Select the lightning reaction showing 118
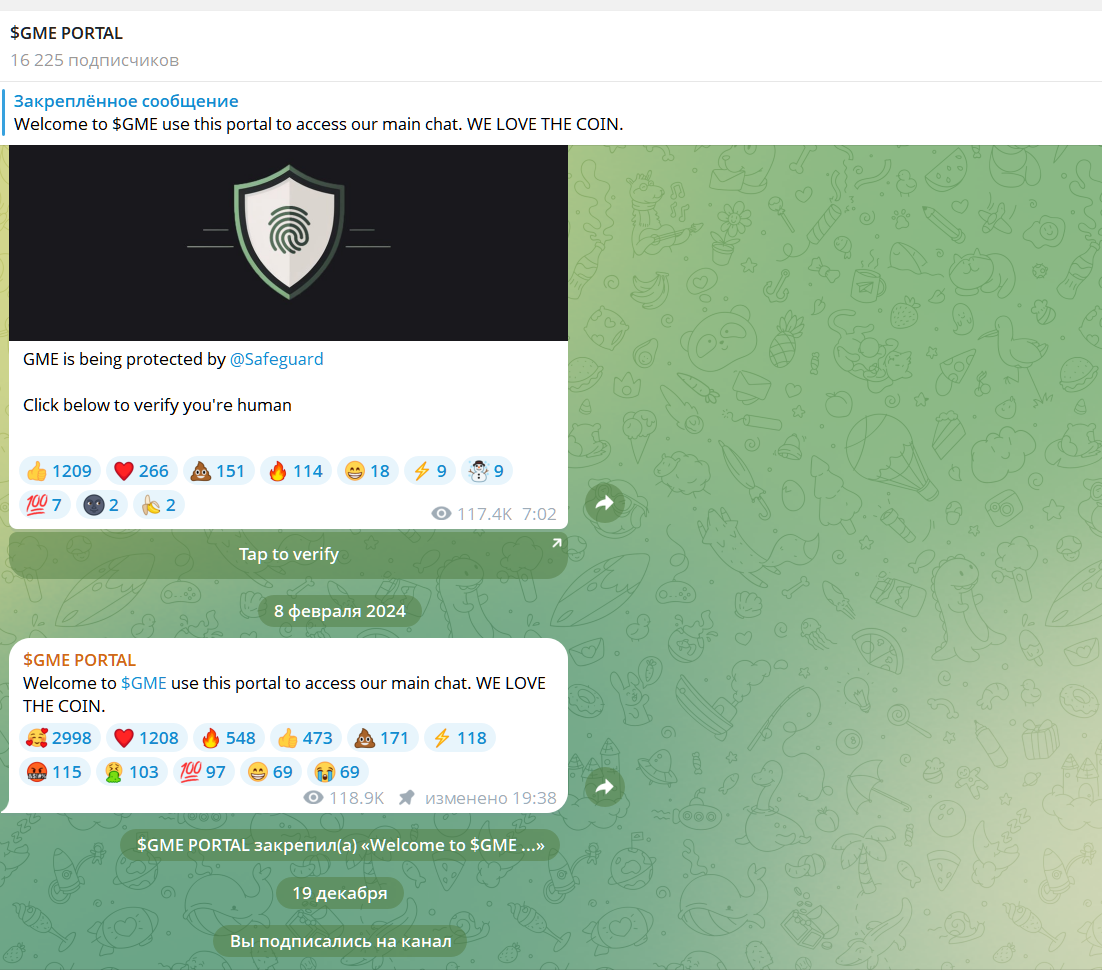Image resolution: width=1102 pixels, height=974 pixels. pyautogui.click(x=460, y=738)
